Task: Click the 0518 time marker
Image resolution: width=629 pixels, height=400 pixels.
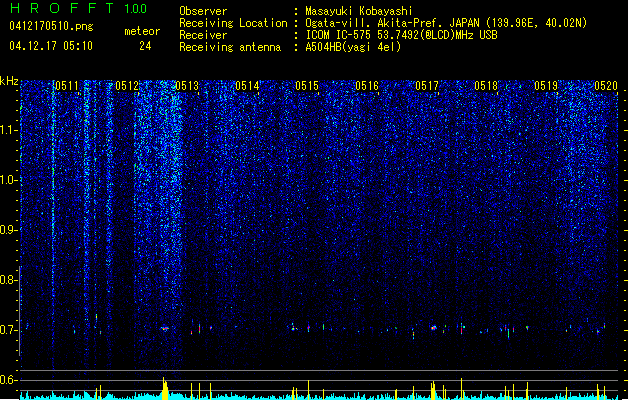Action: point(486,86)
